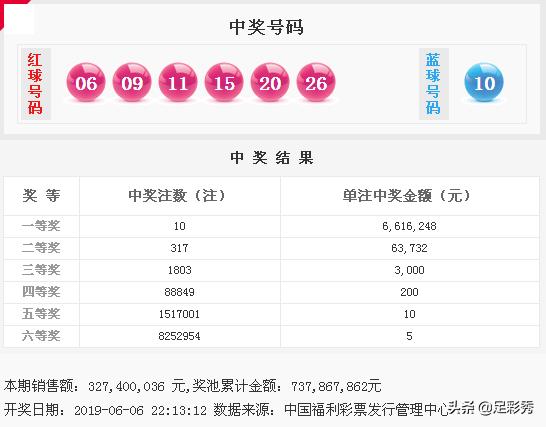Image resolution: width=546 pixels, height=427 pixels.
Task: Click the 6,616,248 first prize amount
Action: tap(409, 226)
